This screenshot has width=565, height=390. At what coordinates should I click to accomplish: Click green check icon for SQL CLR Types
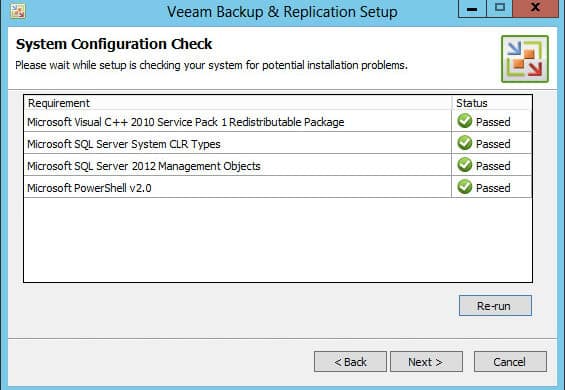coord(465,143)
